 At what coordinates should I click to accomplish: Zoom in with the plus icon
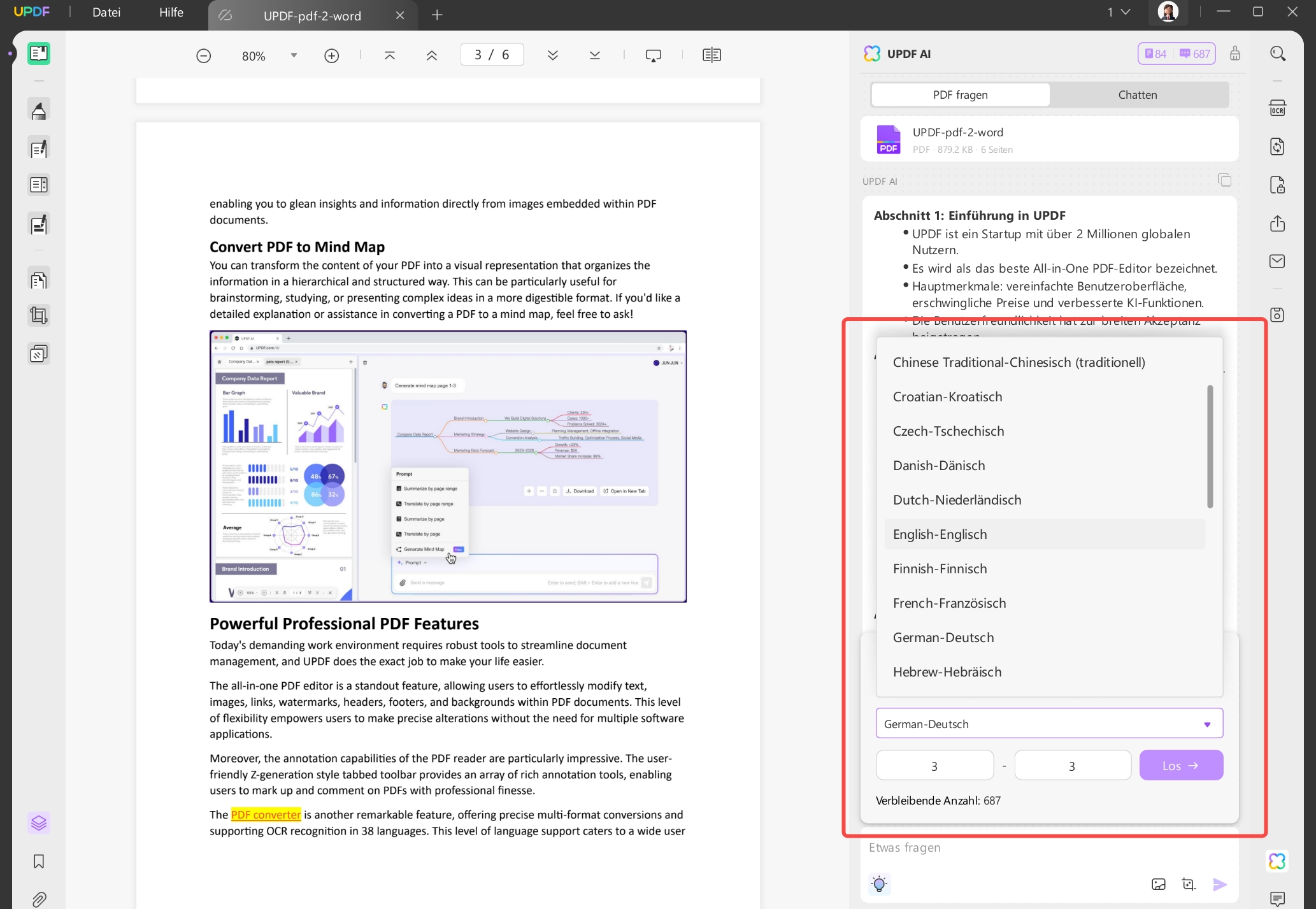coord(331,55)
